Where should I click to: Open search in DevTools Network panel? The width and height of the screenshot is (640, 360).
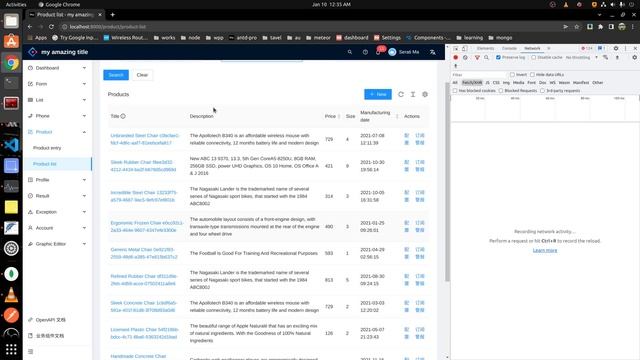[487, 58]
